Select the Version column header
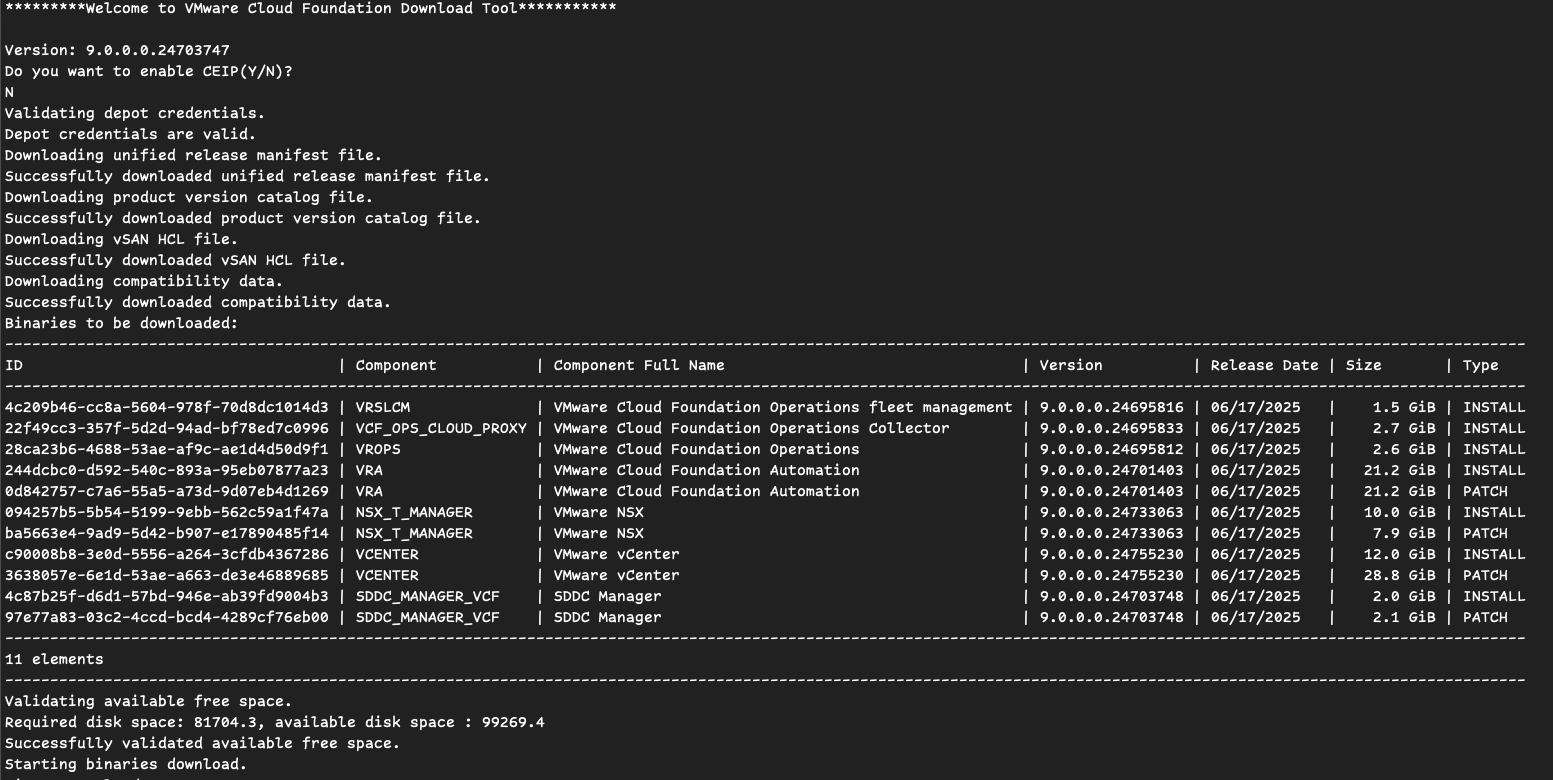 coord(1071,366)
